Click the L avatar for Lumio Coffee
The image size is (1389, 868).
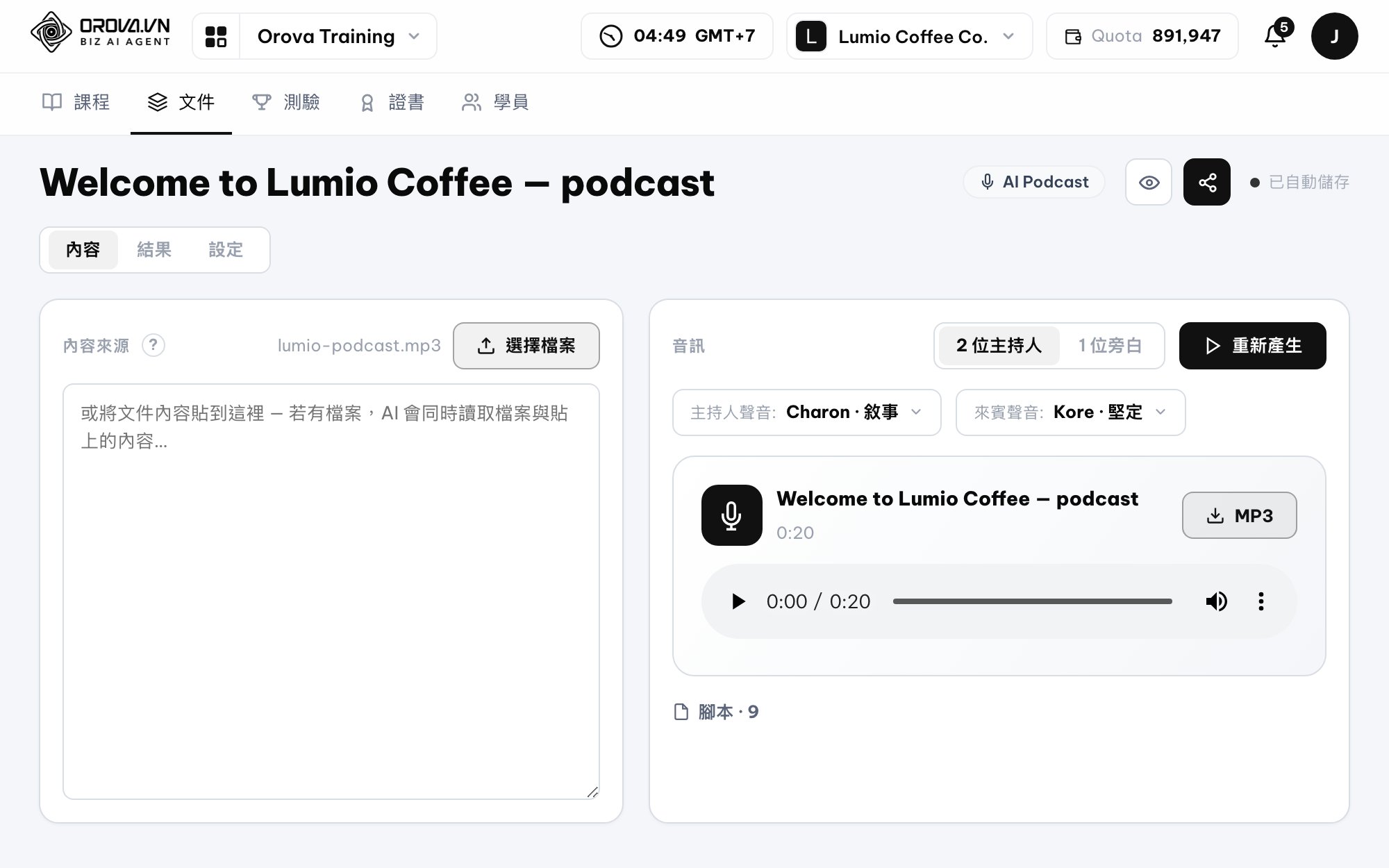(x=810, y=36)
